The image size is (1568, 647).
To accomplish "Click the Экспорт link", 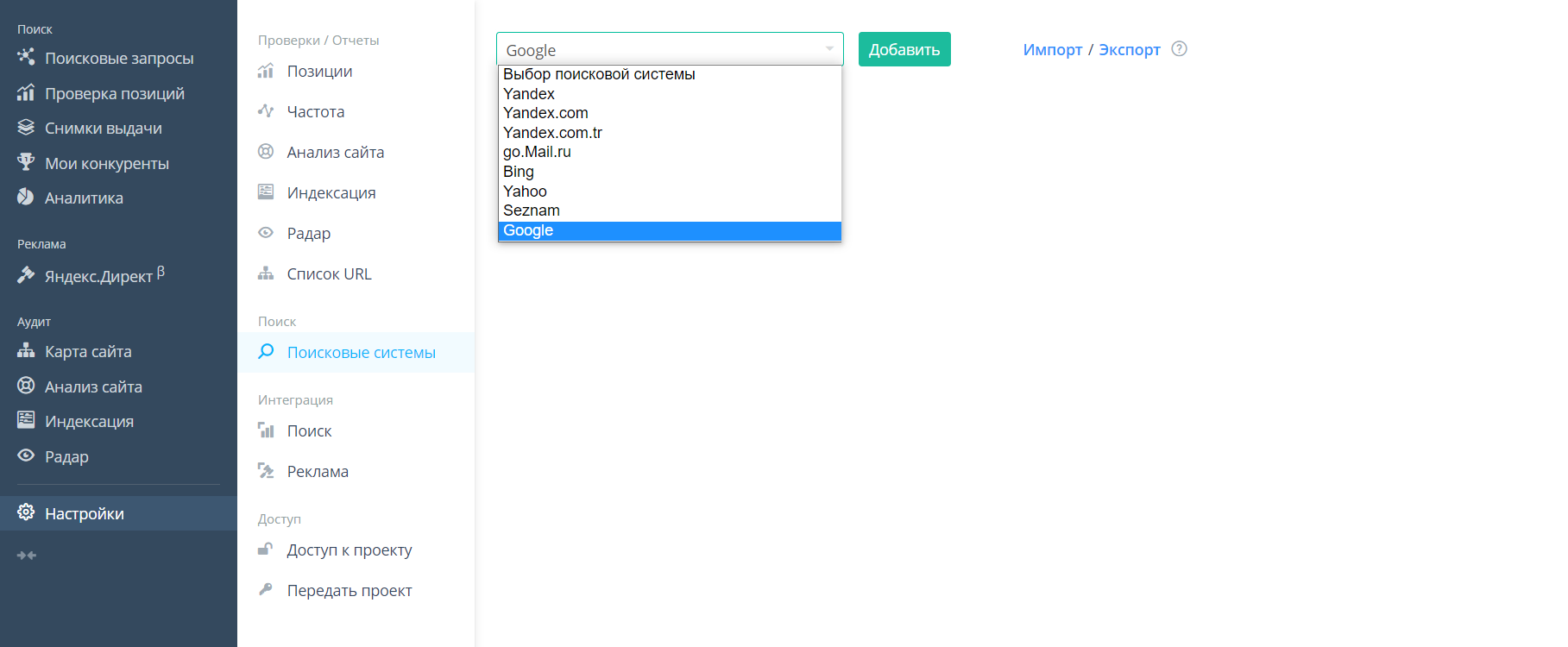I will (x=1130, y=49).
